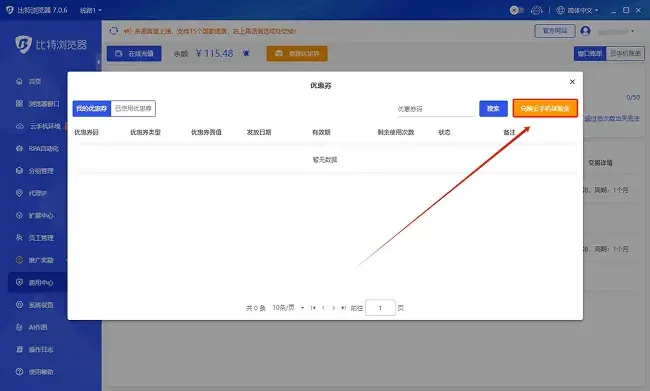Screen dimensions: 650x391
Task: Focus the 前往 page number field
Action: point(380,308)
